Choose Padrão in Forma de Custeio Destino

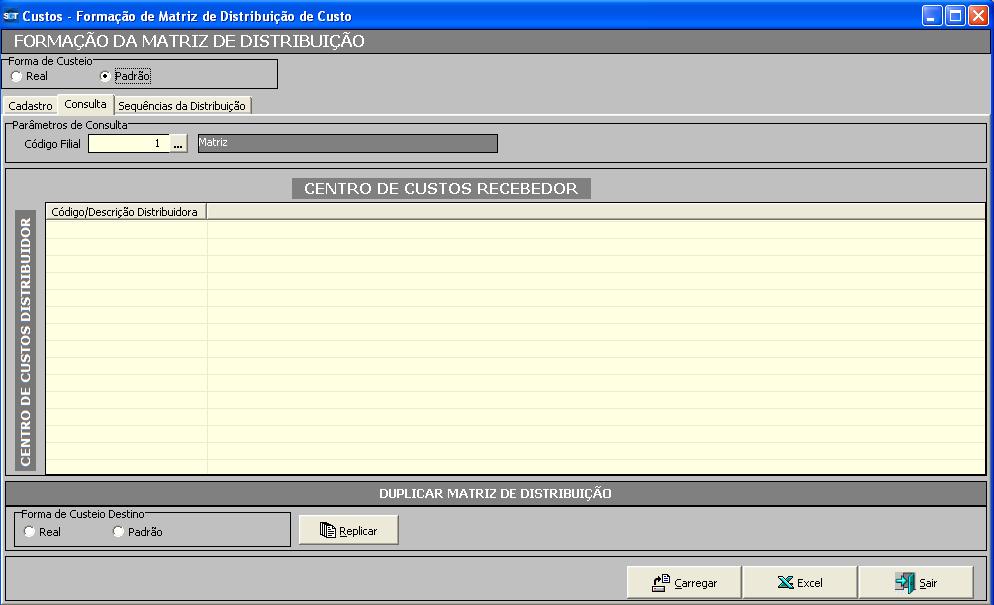click(x=119, y=532)
